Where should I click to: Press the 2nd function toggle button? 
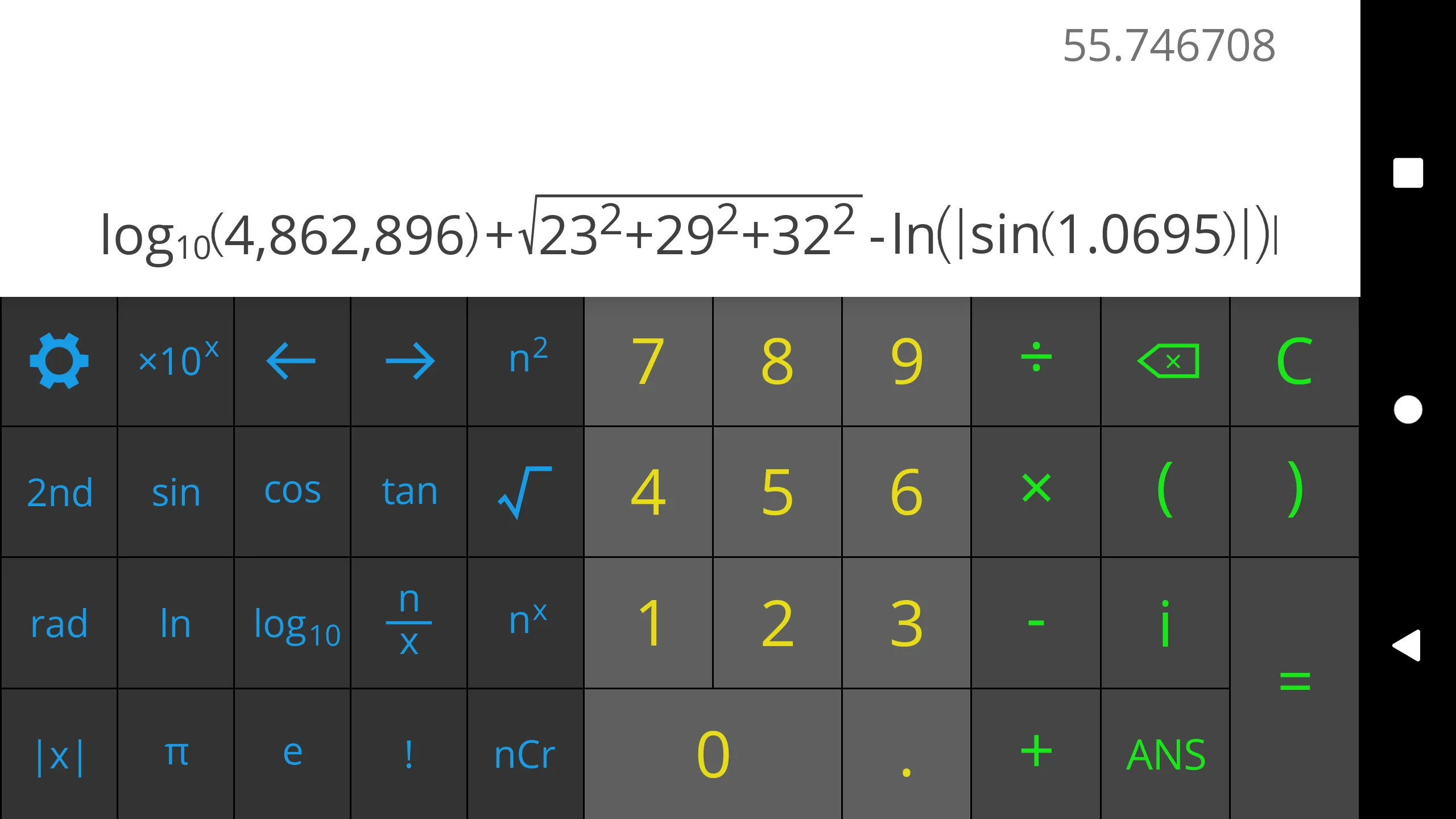tap(57, 490)
